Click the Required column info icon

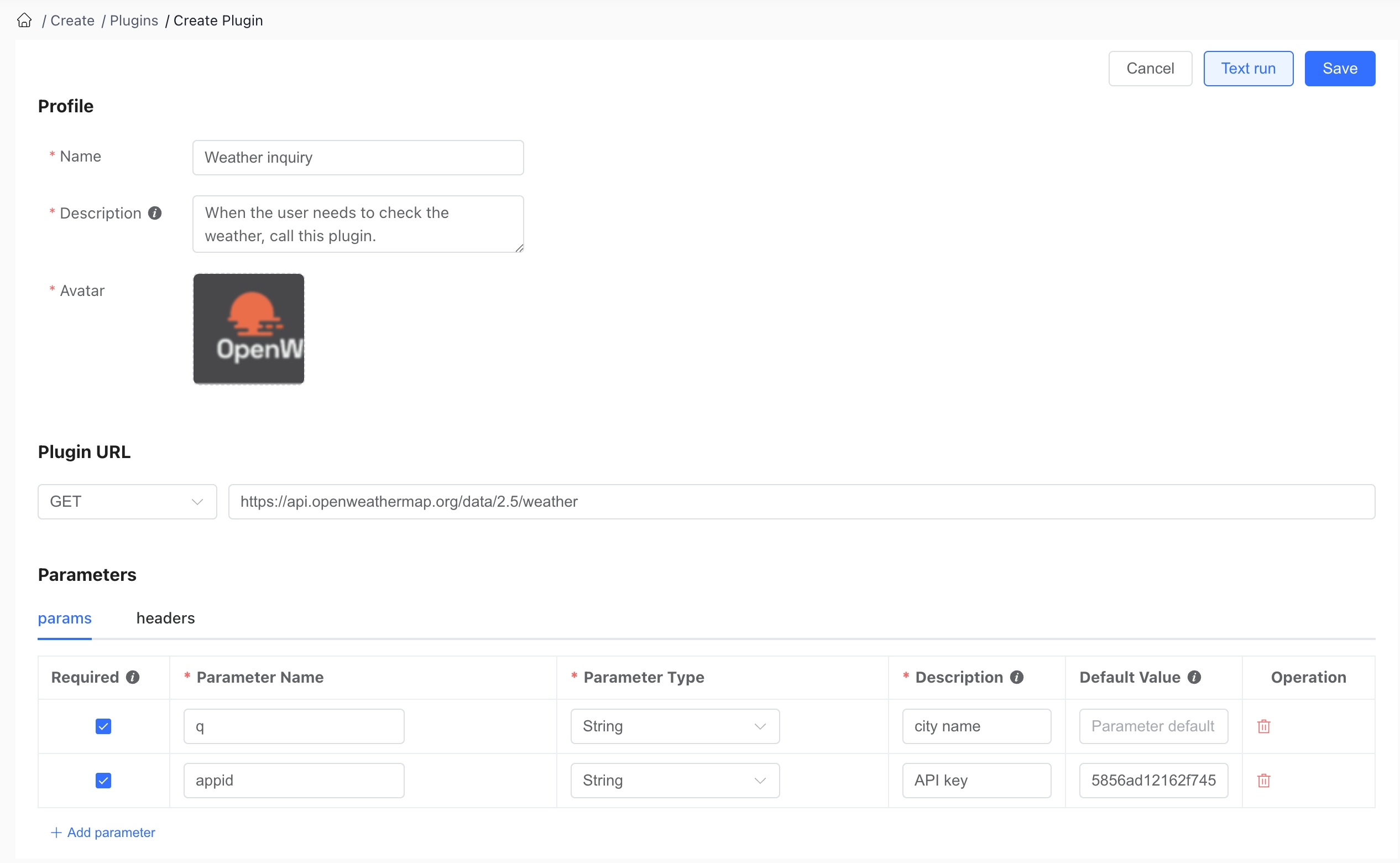[x=133, y=677]
